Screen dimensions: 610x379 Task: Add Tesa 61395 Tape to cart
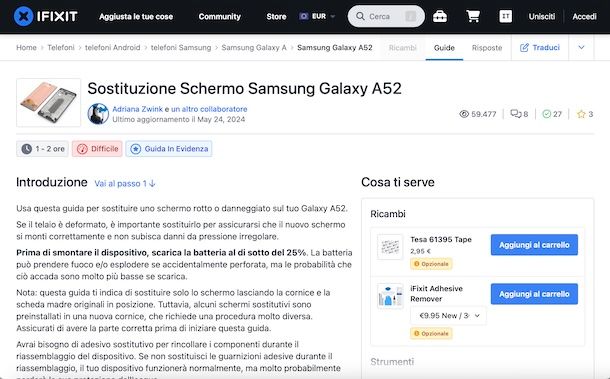[534, 245]
